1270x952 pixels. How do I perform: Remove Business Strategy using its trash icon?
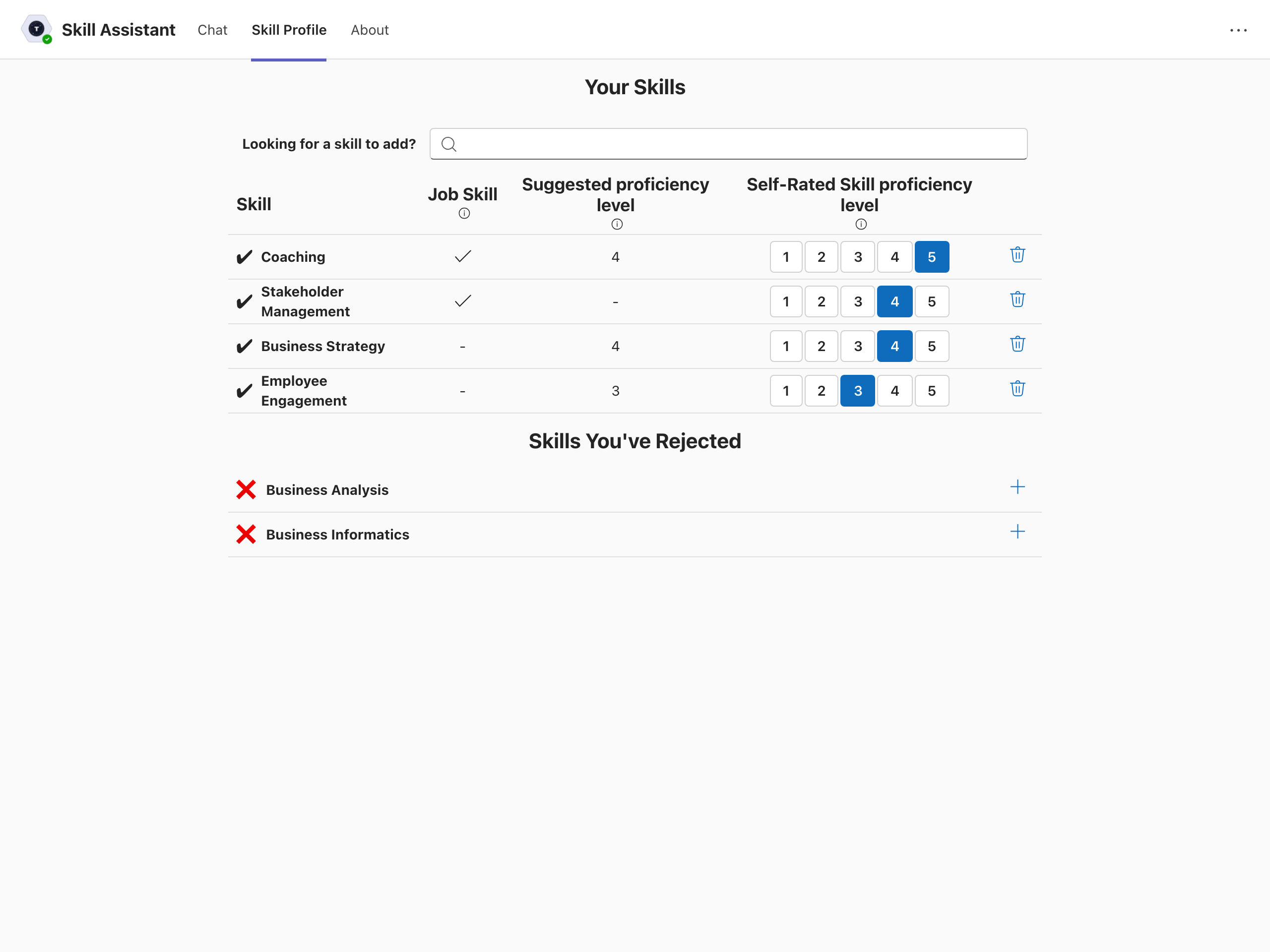(1017, 344)
